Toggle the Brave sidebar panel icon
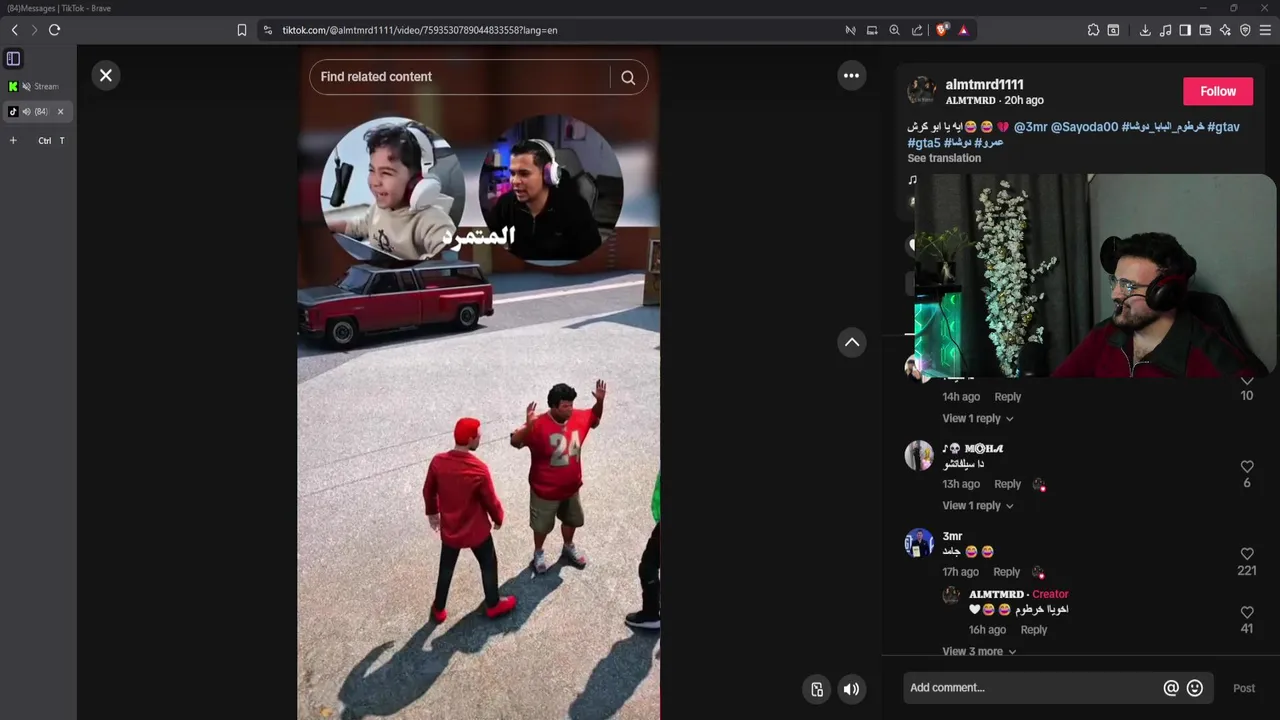Image resolution: width=1280 pixels, height=720 pixels. 1185,30
